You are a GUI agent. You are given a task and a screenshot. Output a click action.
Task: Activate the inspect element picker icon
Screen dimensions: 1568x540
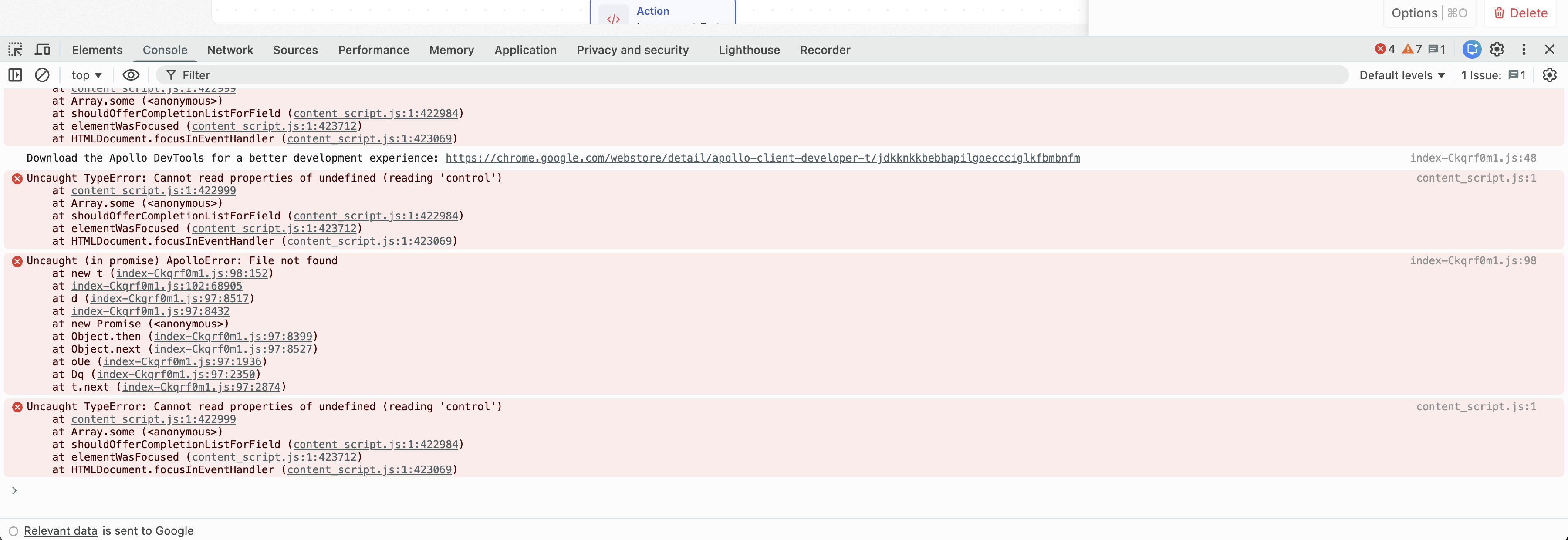coord(15,50)
